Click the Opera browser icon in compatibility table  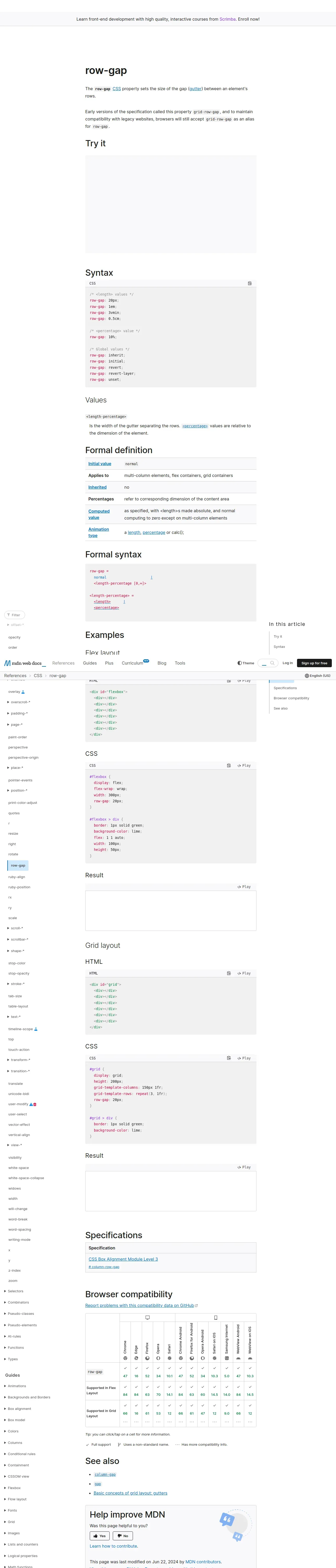tap(159, 1358)
